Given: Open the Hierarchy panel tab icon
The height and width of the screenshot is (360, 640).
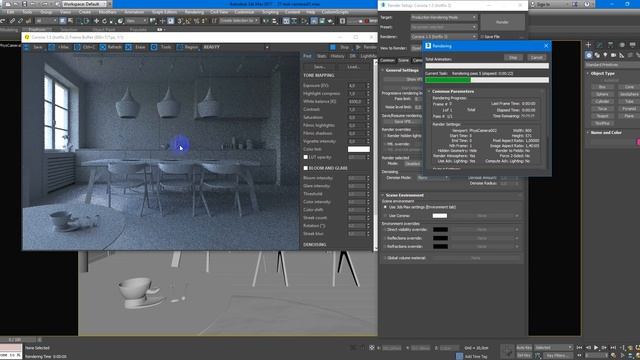Looking at the screenshot, I should coord(610,45).
